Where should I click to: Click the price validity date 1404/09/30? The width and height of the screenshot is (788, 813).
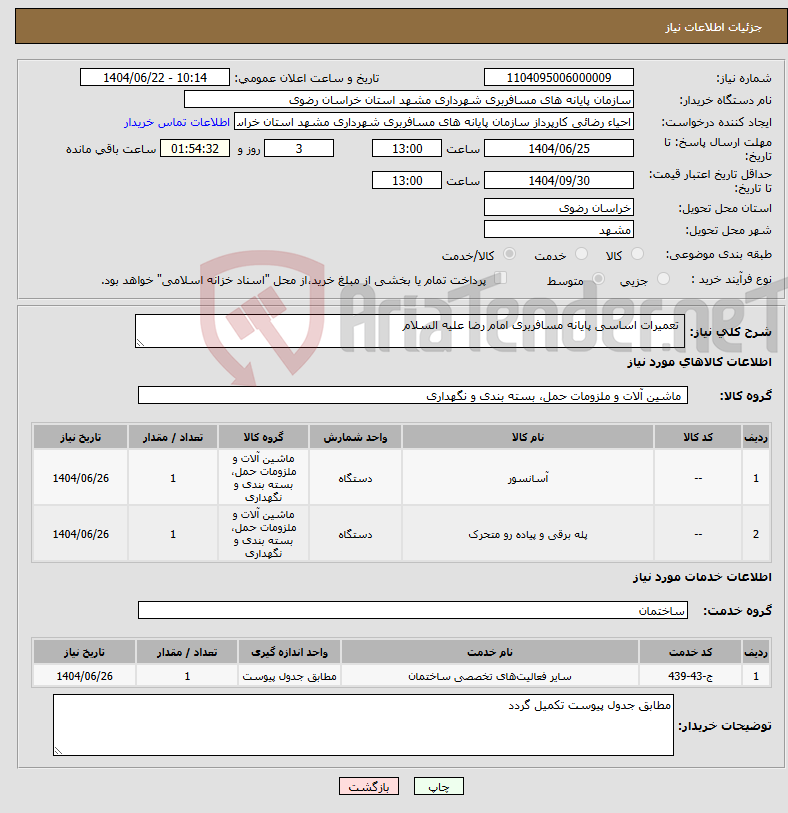pyautogui.click(x=558, y=180)
